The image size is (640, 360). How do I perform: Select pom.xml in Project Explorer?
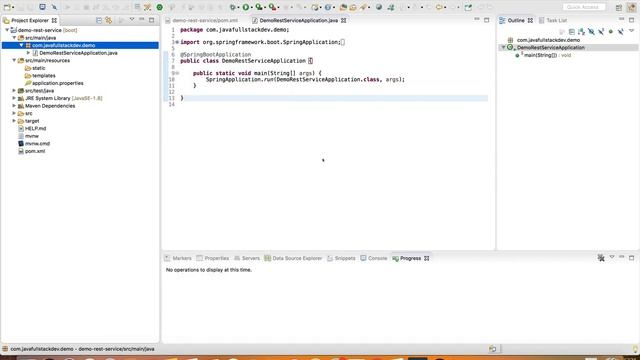(x=35, y=151)
